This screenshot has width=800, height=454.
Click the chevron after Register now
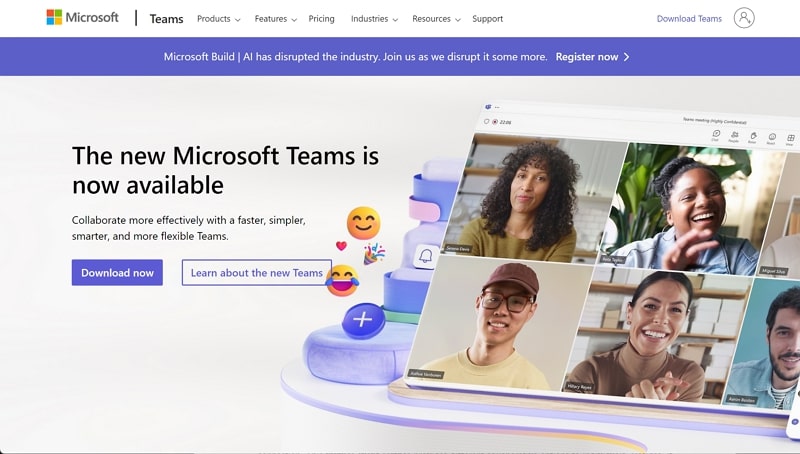pos(627,57)
